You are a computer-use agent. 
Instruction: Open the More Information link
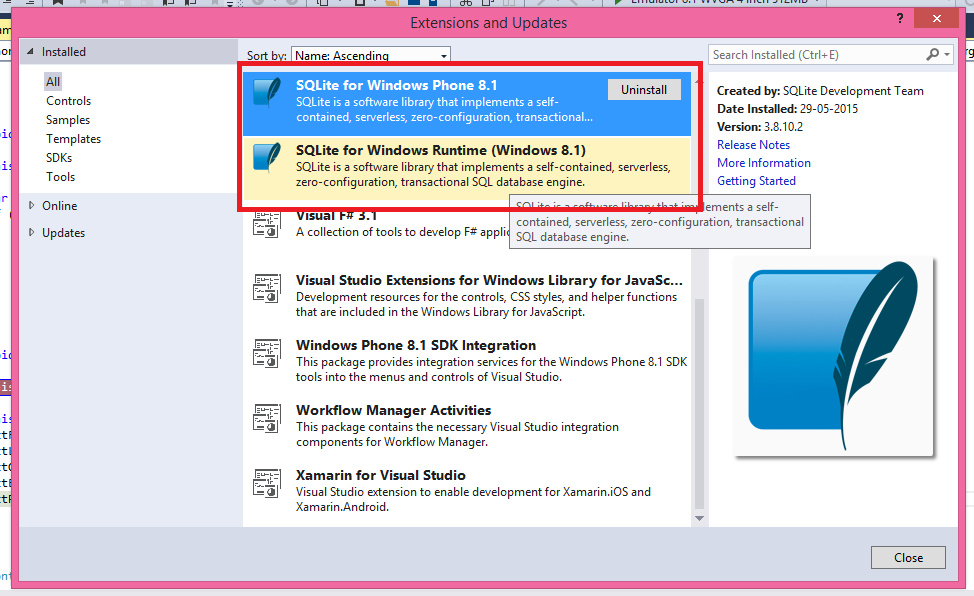click(764, 163)
